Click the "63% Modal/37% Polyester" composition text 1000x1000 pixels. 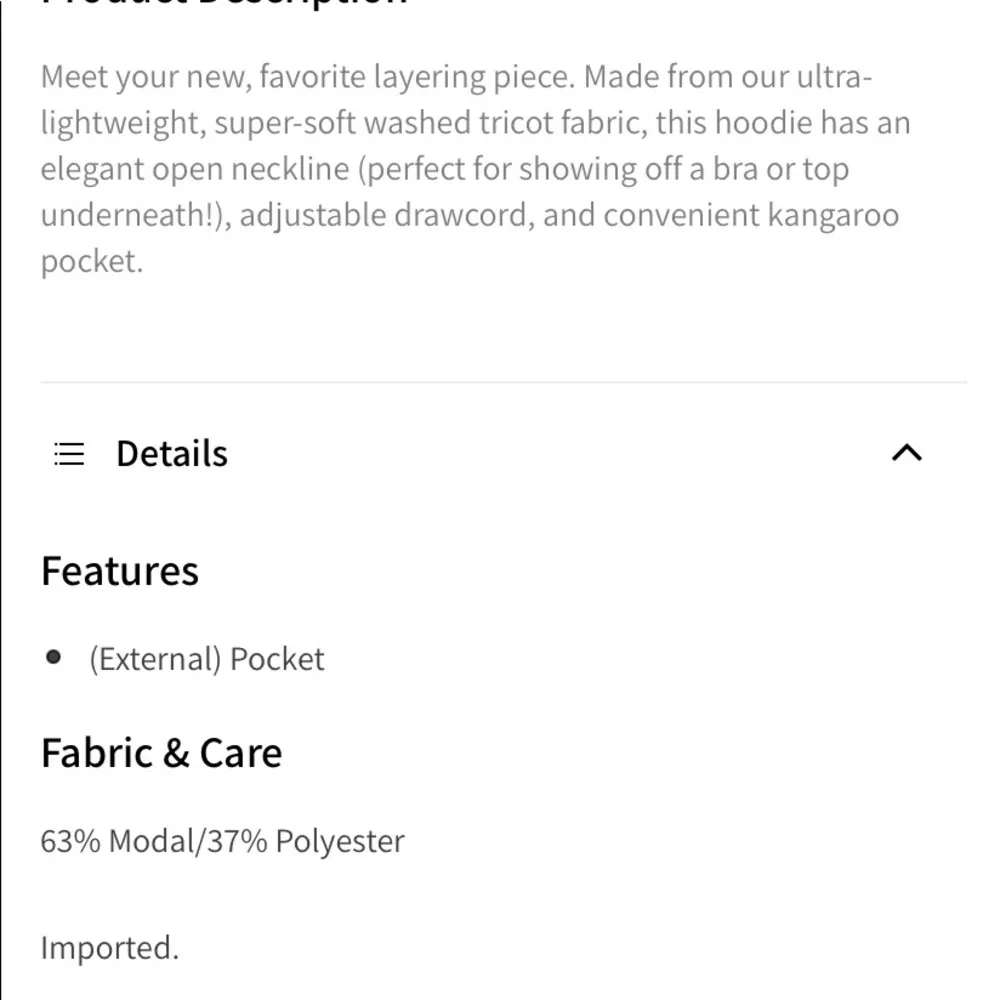222,841
